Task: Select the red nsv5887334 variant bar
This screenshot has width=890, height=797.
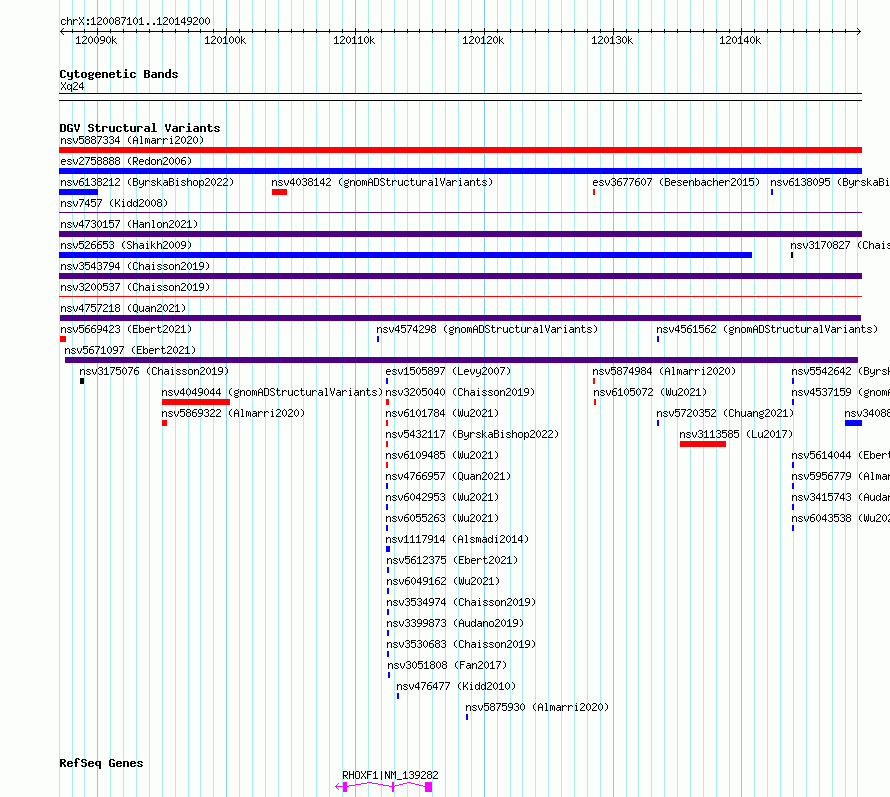Action: [460, 150]
